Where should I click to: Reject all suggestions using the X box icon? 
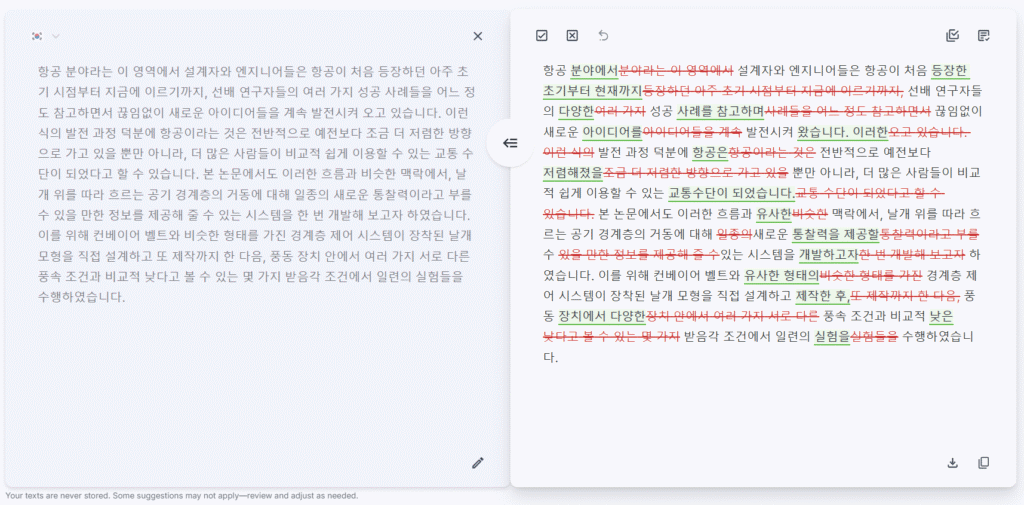572,36
